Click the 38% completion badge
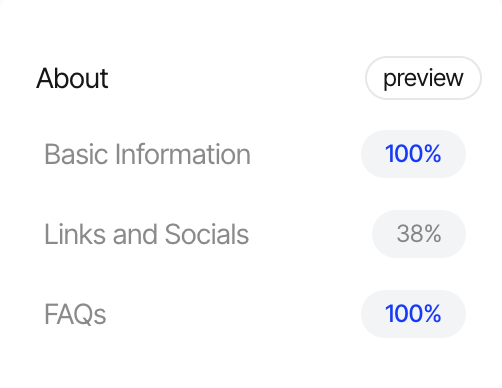The image size is (502, 388). point(419,234)
